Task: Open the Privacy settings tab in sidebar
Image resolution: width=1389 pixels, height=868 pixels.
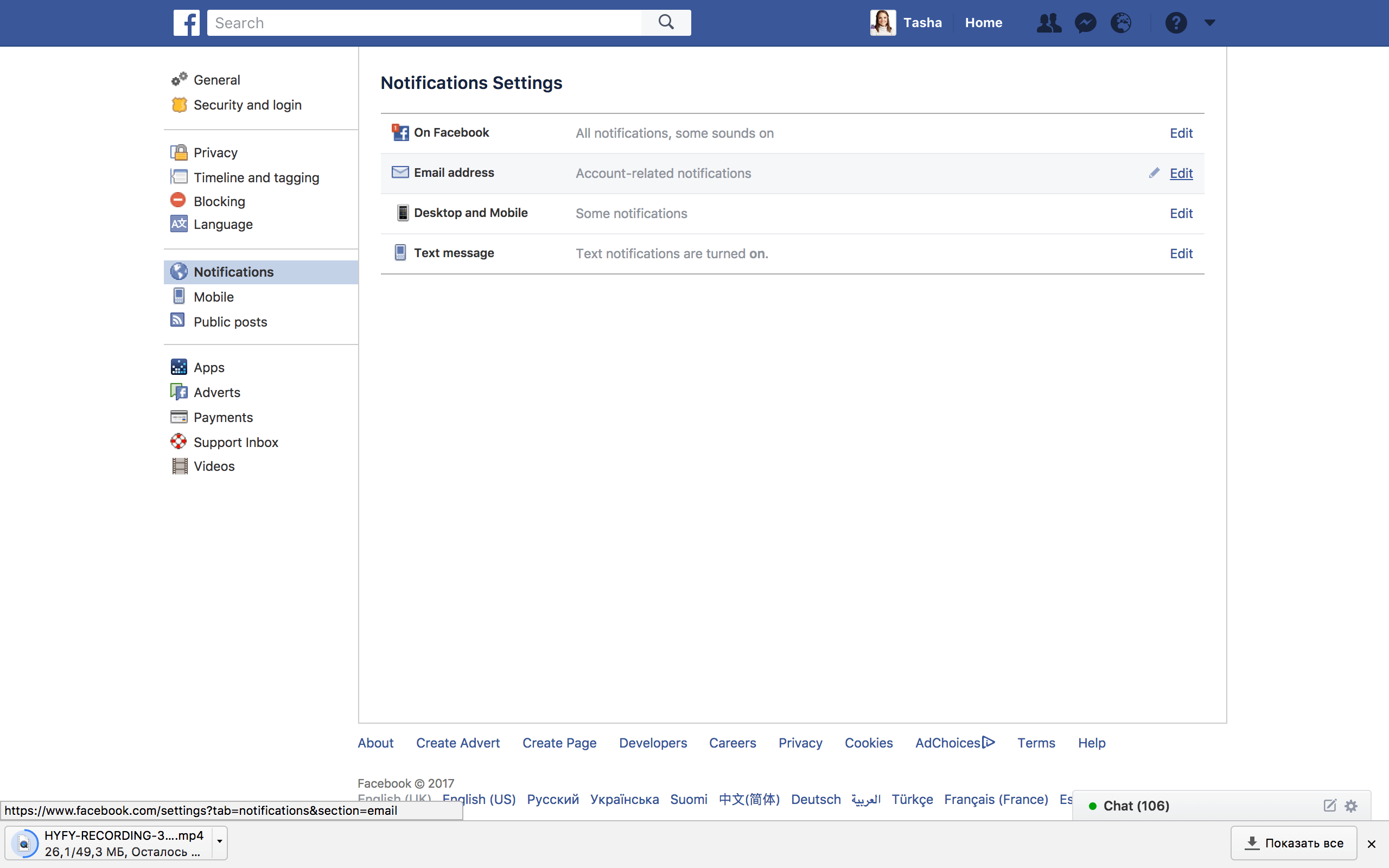Action: [x=215, y=152]
